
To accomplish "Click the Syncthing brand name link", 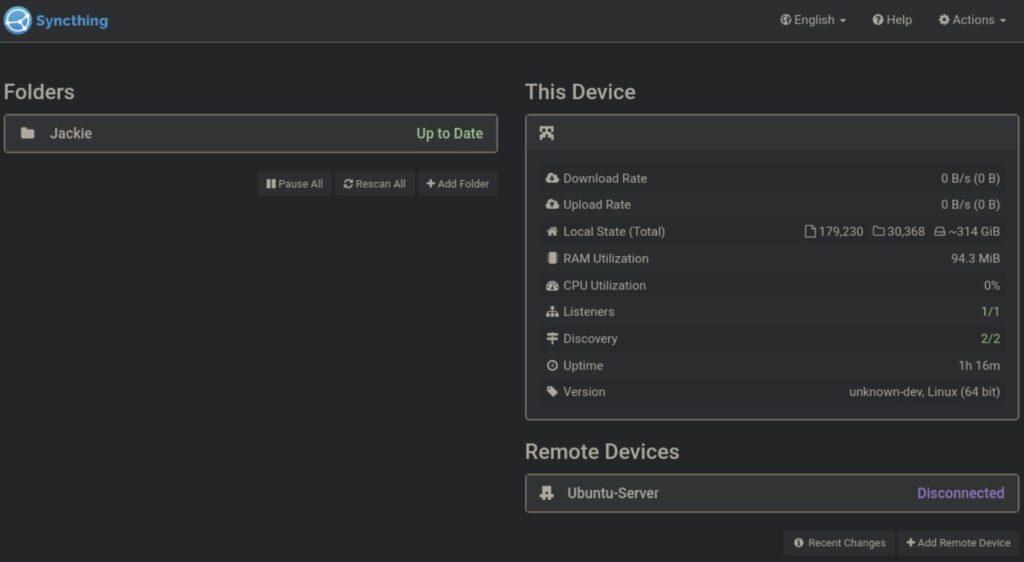I will click(72, 21).
